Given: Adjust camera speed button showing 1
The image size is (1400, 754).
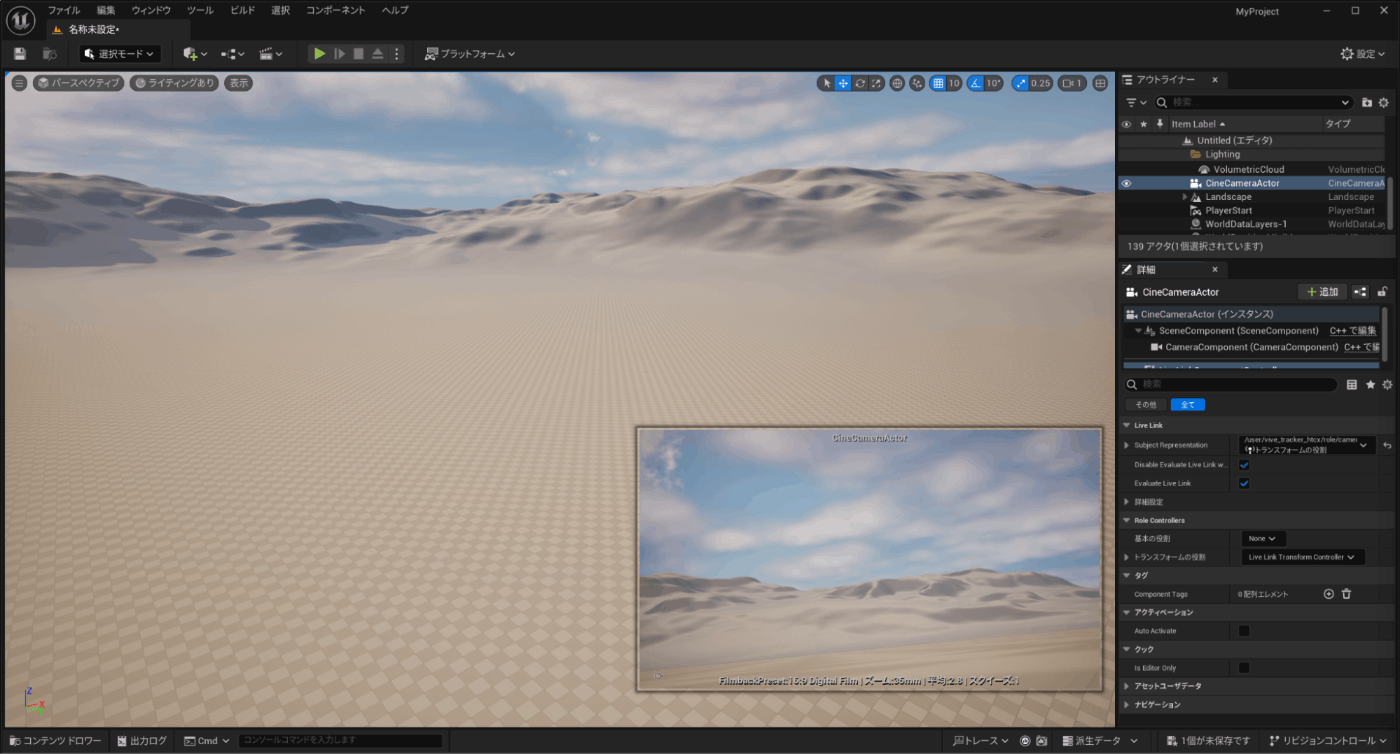Looking at the screenshot, I should point(1072,83).
